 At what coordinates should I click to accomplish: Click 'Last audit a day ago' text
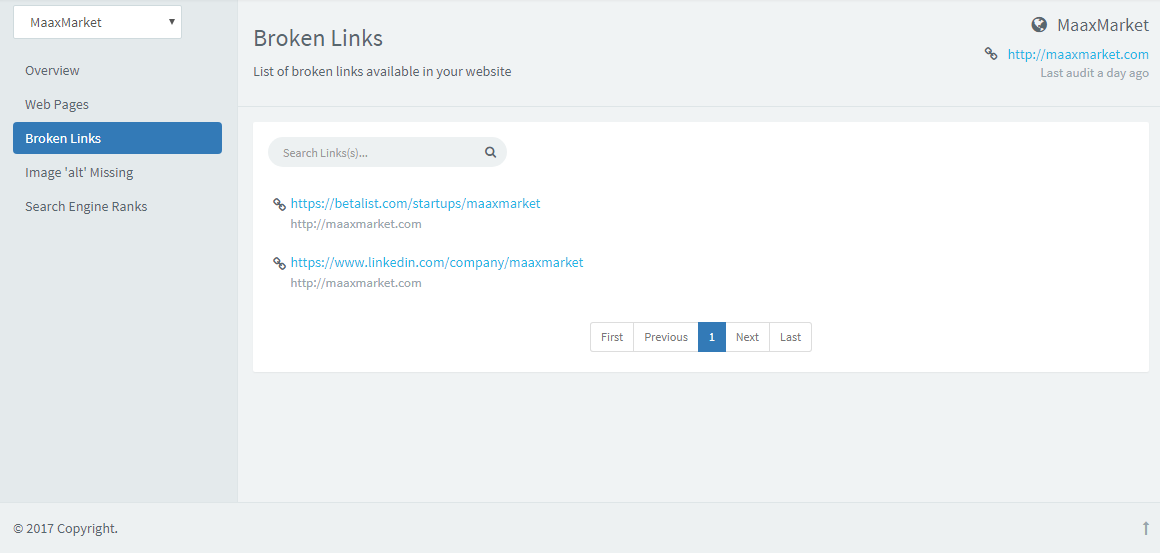pyautogui.click(x=1094, y=73)
